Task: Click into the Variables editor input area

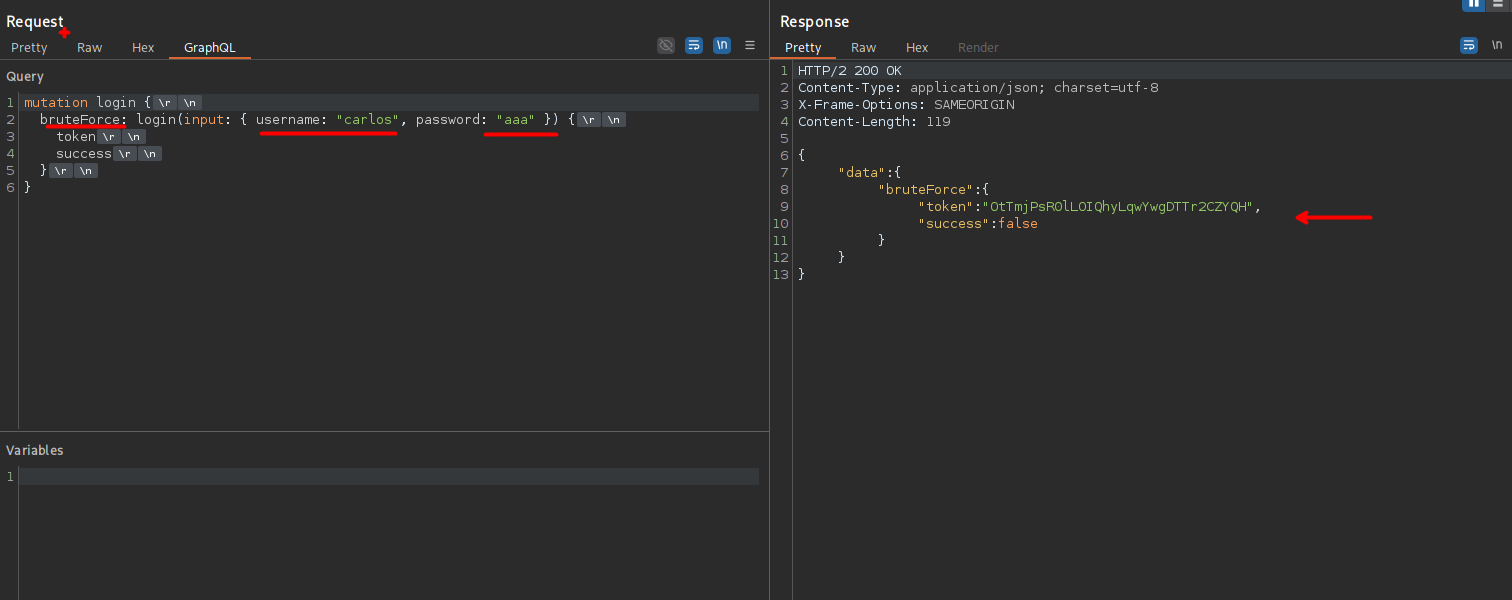Action: pos(388,477)
